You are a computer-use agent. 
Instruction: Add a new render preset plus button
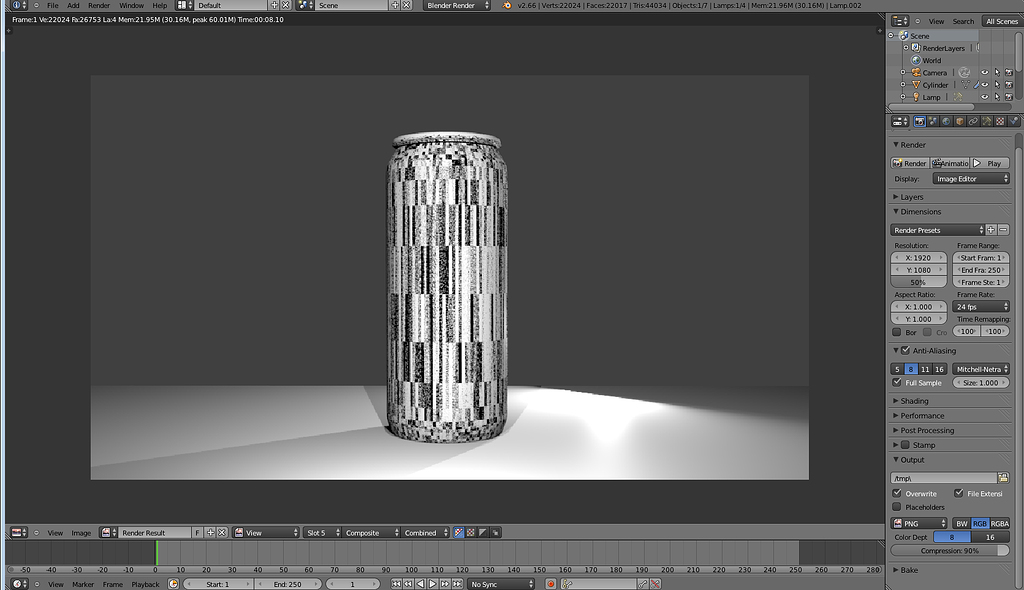pyautogui.click(x=991, y=230)
